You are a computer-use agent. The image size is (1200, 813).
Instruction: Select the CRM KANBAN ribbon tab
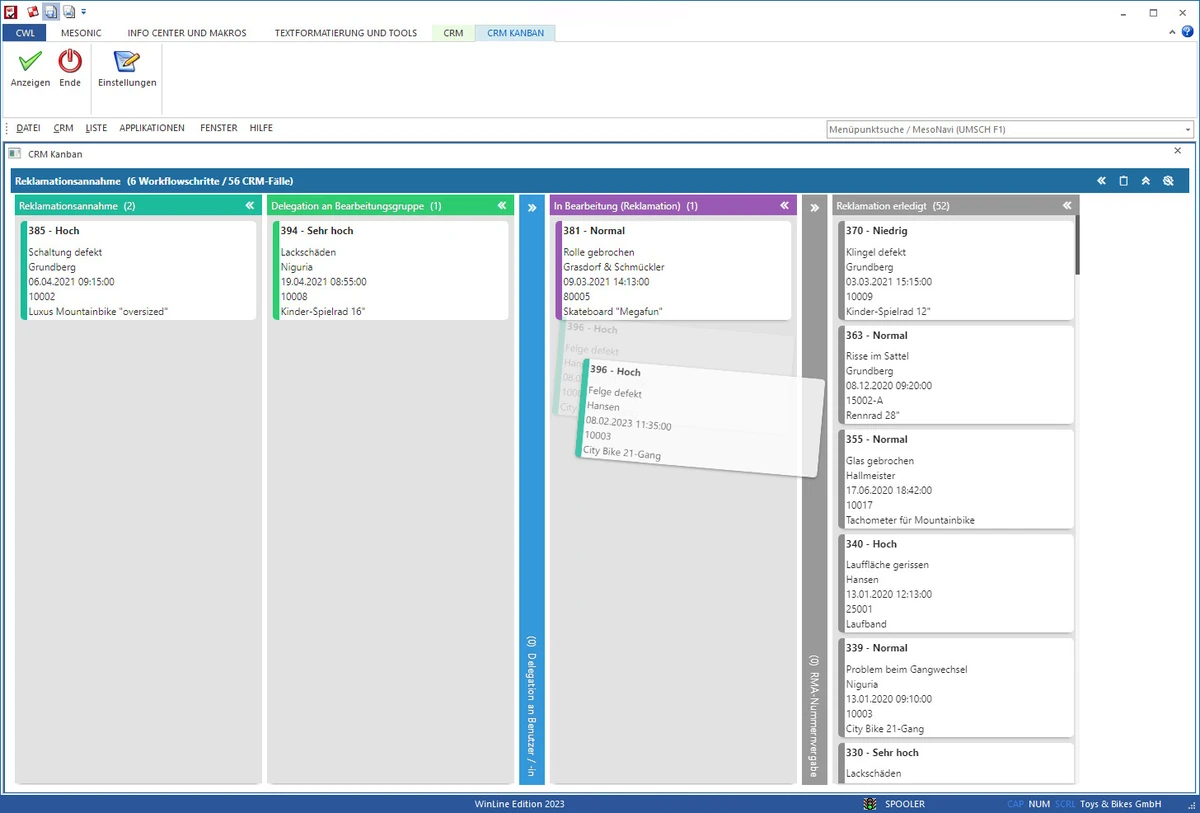point(516,33)
